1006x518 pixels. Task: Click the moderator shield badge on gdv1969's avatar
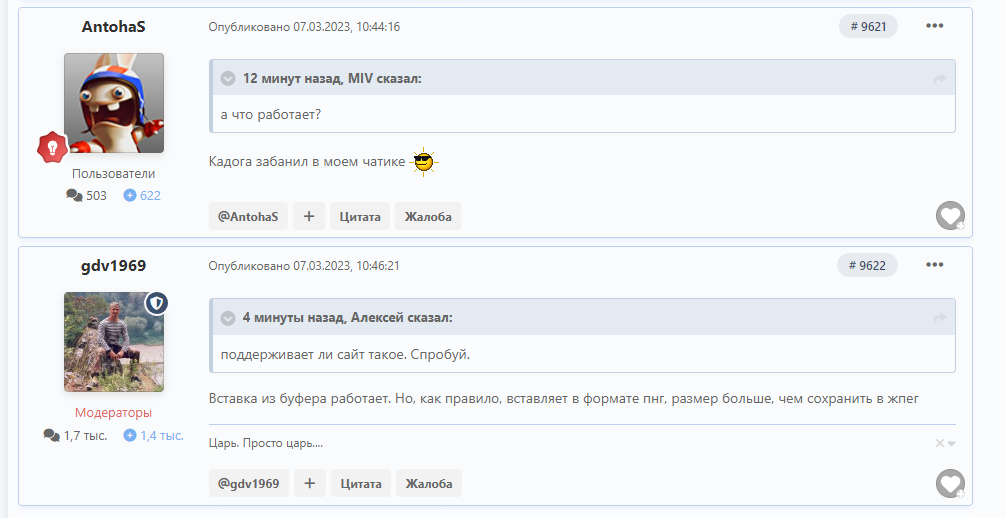(157, 303)
